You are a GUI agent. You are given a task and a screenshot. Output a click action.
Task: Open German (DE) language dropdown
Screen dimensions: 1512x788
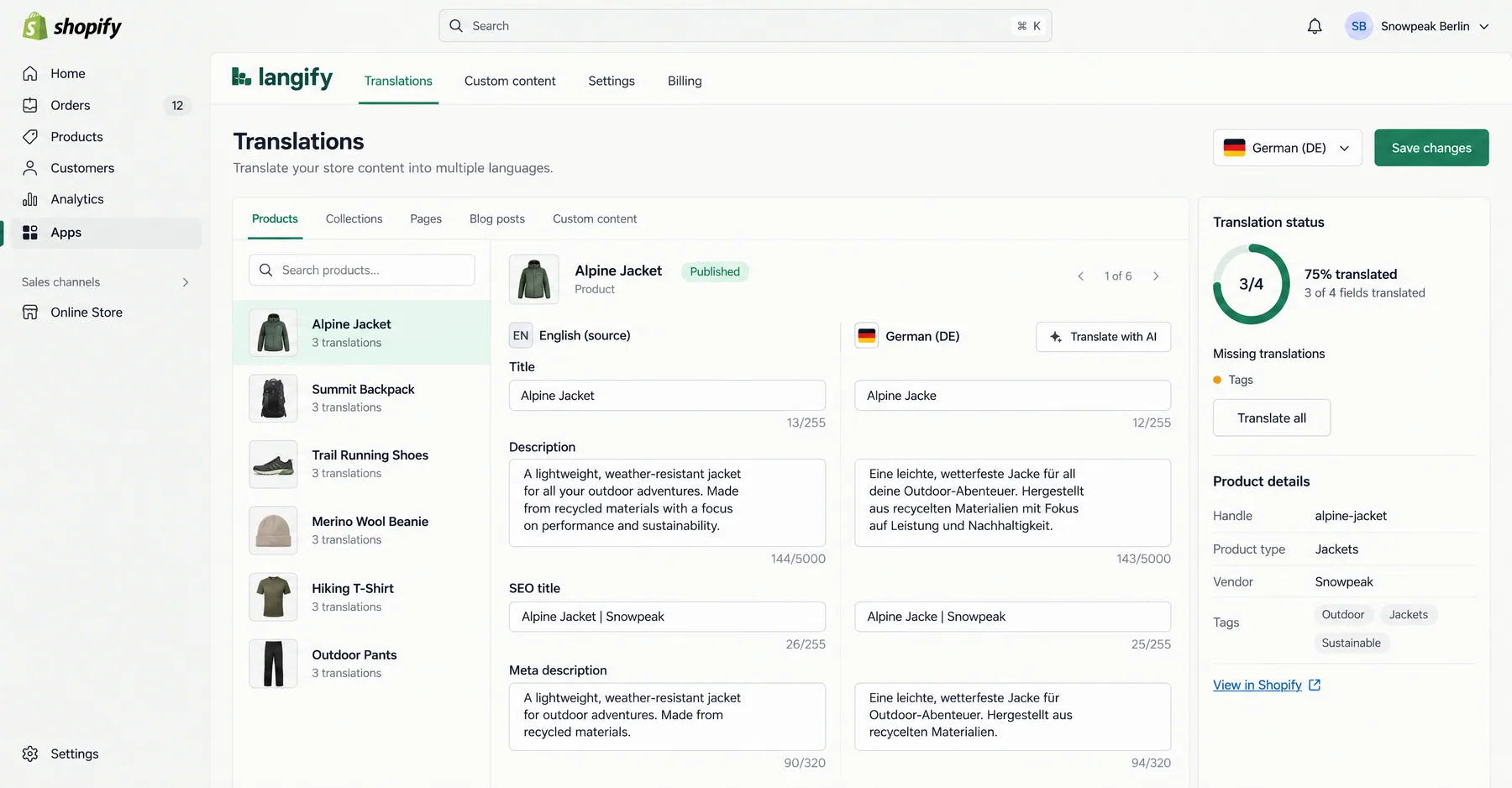click(x=1287, y=148)
